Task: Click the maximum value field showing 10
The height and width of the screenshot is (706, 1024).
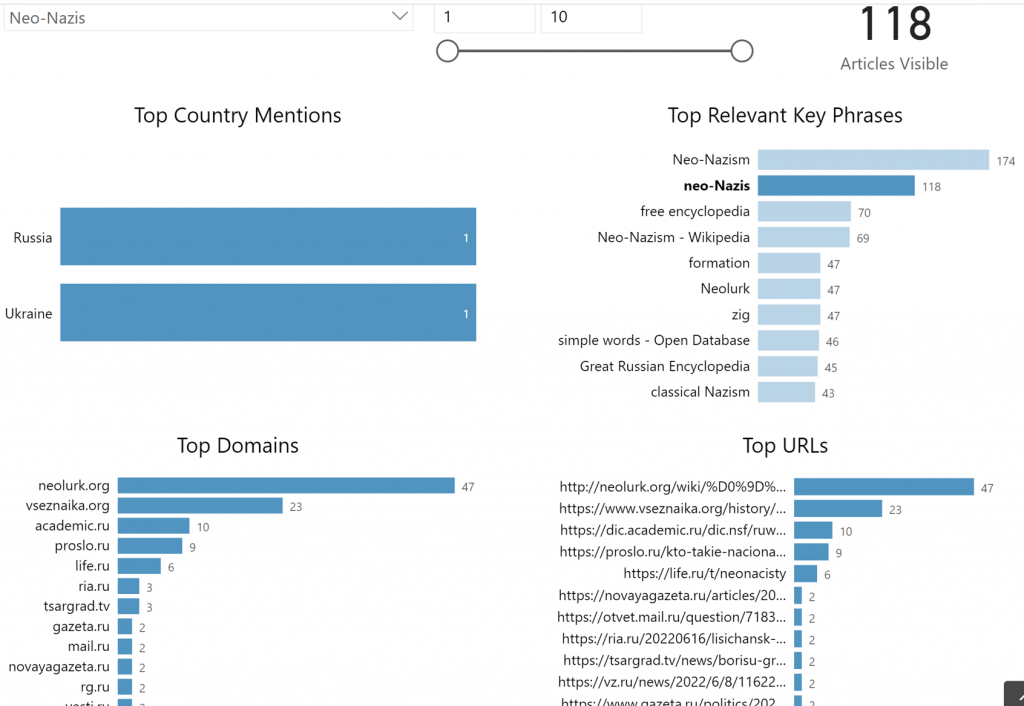Action: tap(591, 18)
